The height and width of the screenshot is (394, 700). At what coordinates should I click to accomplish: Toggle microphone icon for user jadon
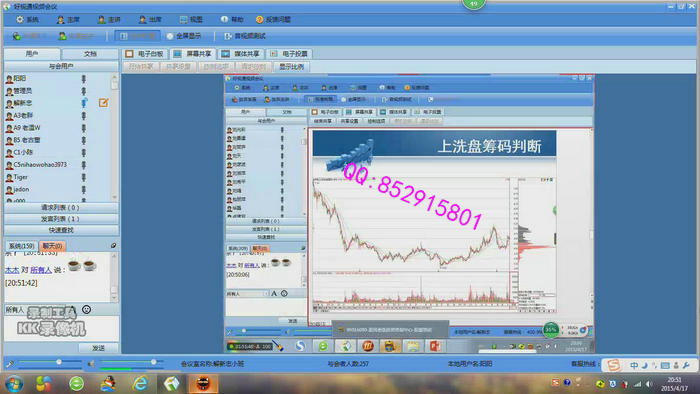(83, 190)
